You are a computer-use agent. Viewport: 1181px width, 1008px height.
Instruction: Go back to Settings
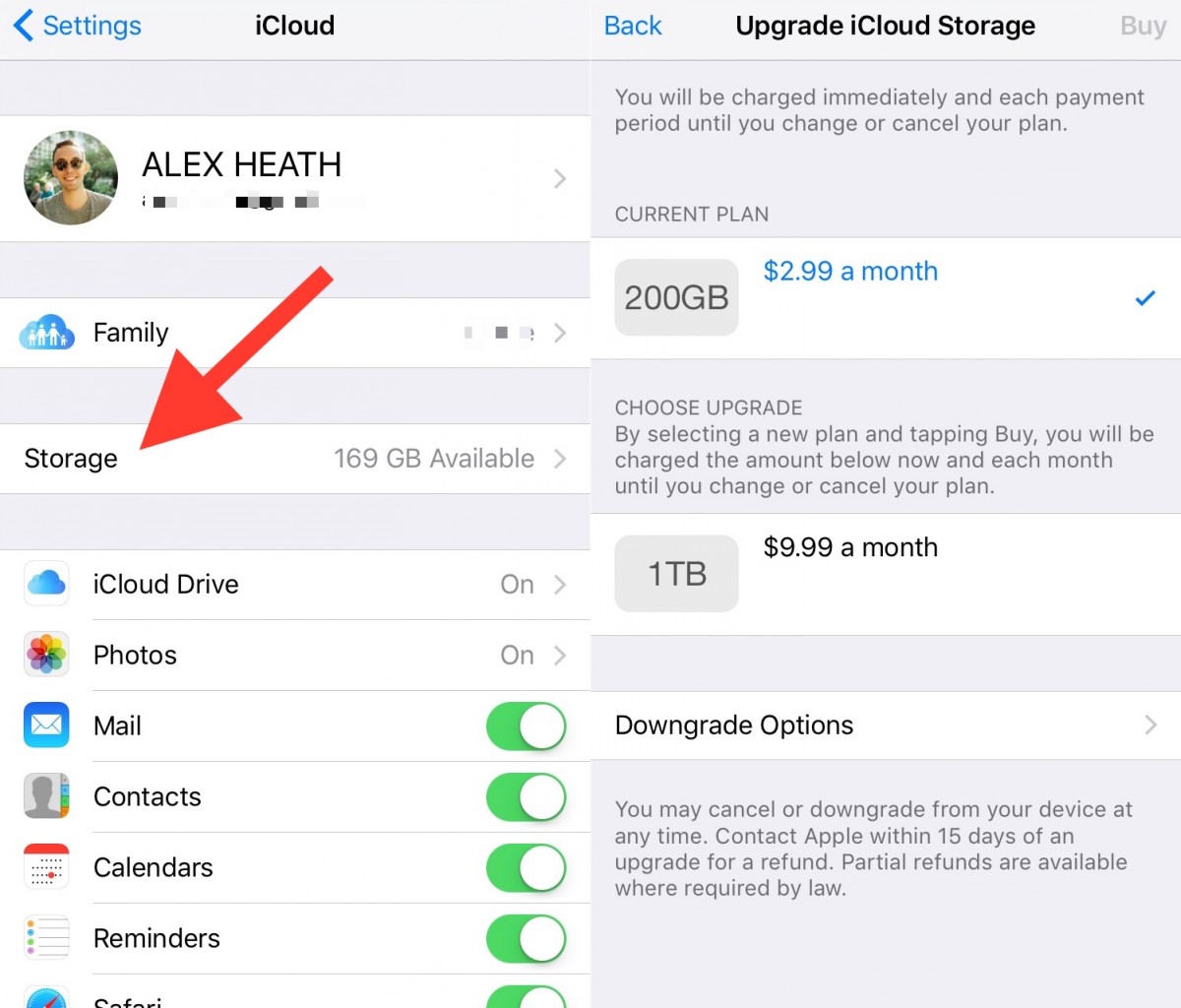(78, 26)
